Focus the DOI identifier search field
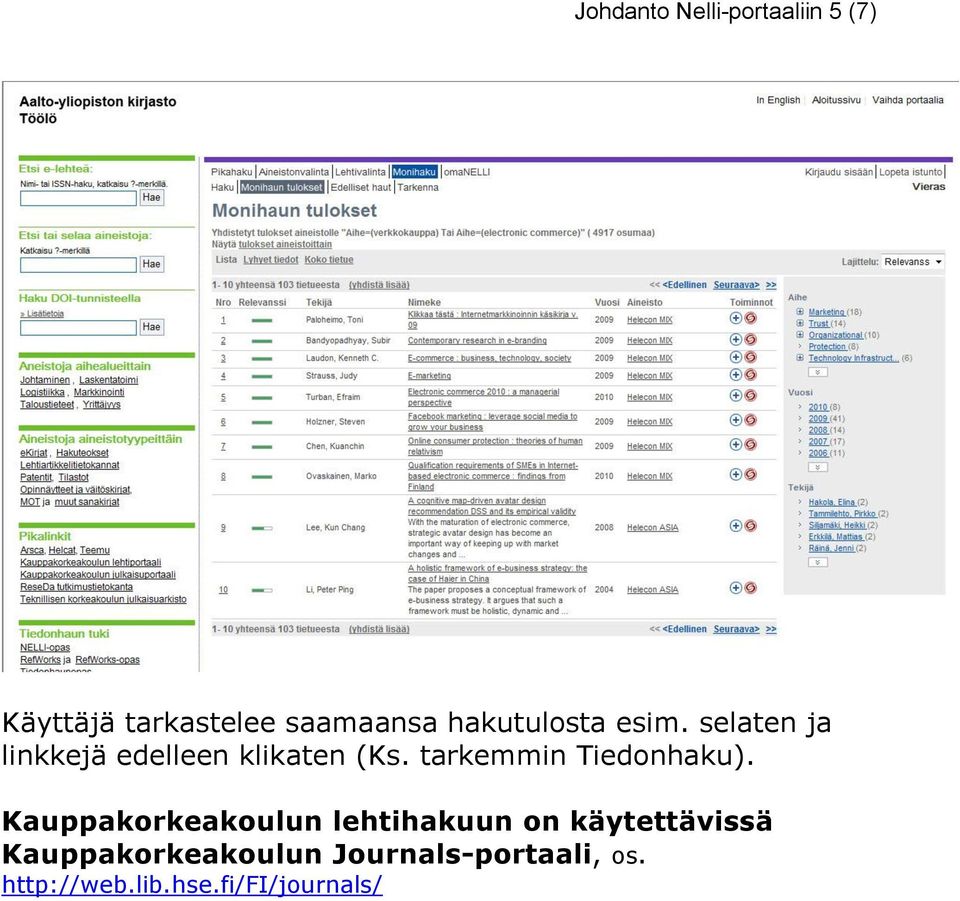The image size is (960, 901). 78,328
